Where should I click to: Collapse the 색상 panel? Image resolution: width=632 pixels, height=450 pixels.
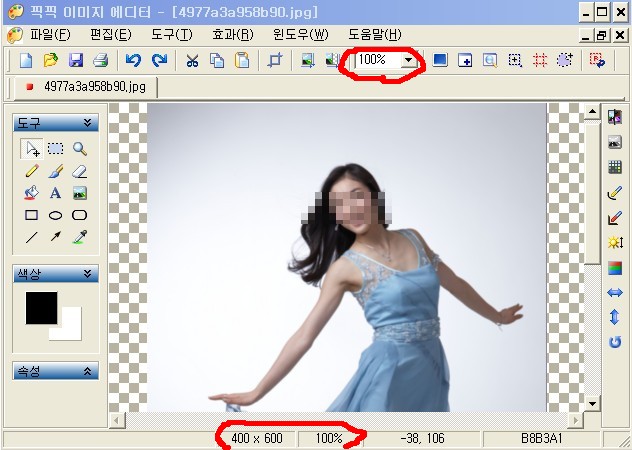click(x=87, y=274)
